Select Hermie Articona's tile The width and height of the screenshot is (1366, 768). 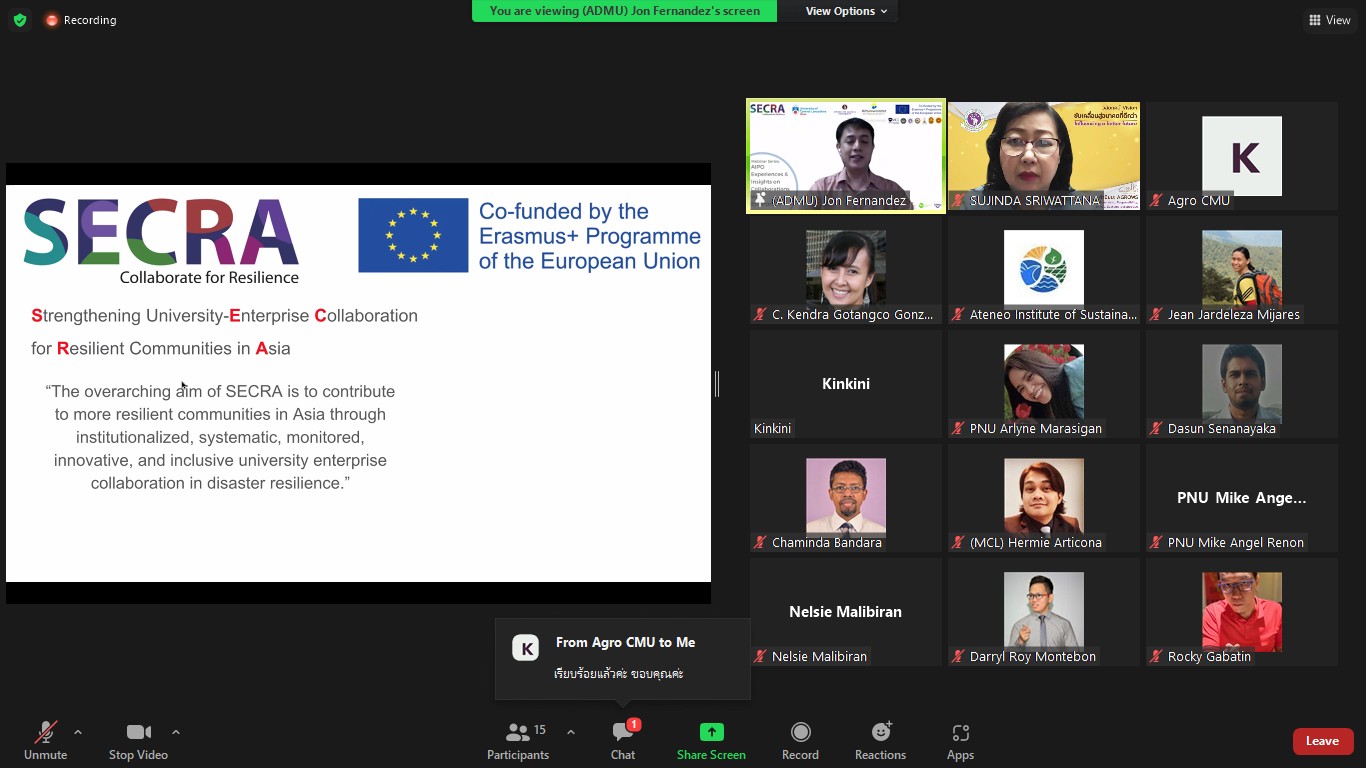coord(1044,497)
